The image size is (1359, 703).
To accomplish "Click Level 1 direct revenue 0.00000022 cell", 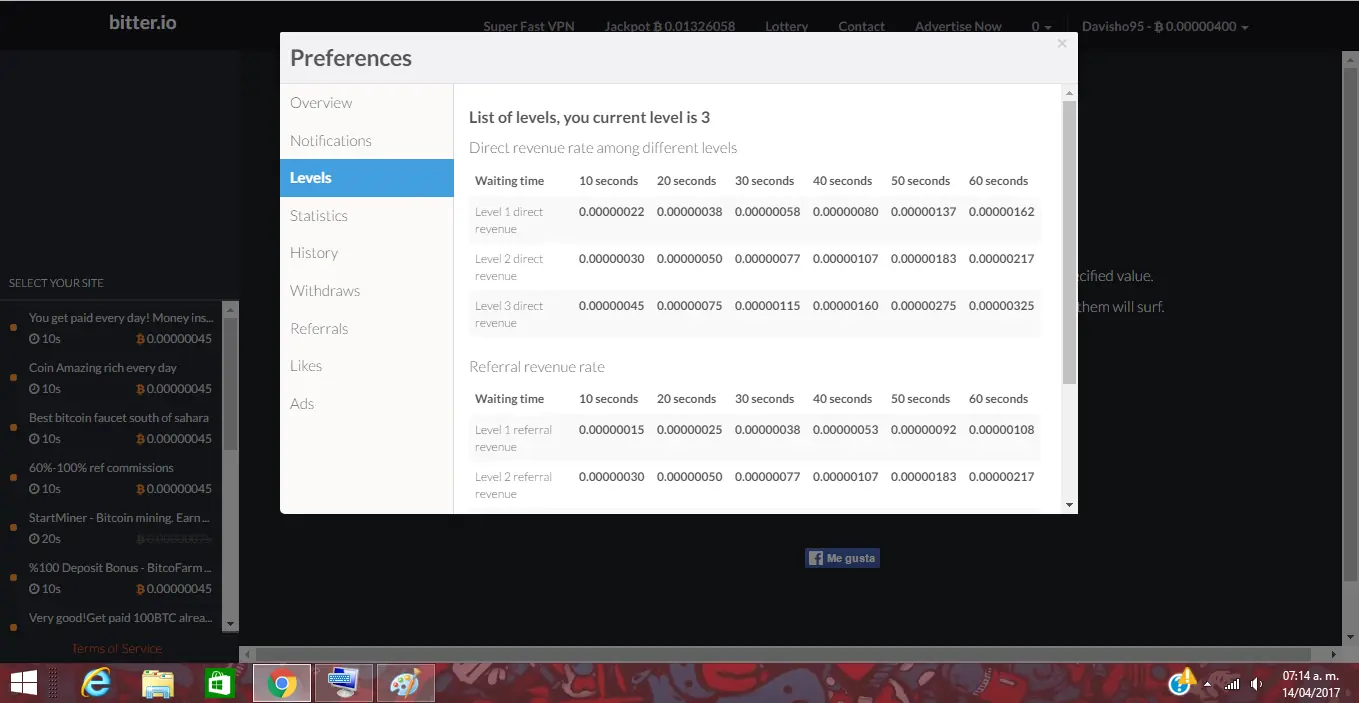I will (611, 212).
